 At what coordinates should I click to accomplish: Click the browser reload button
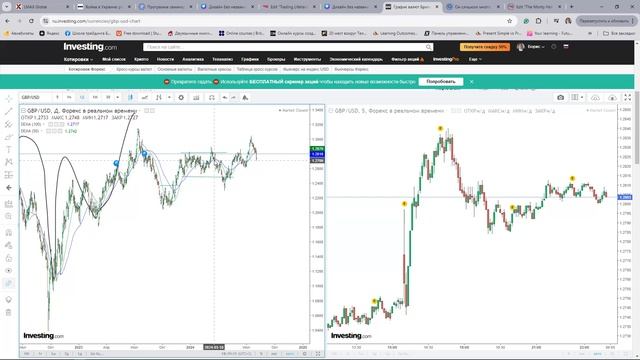31,21
